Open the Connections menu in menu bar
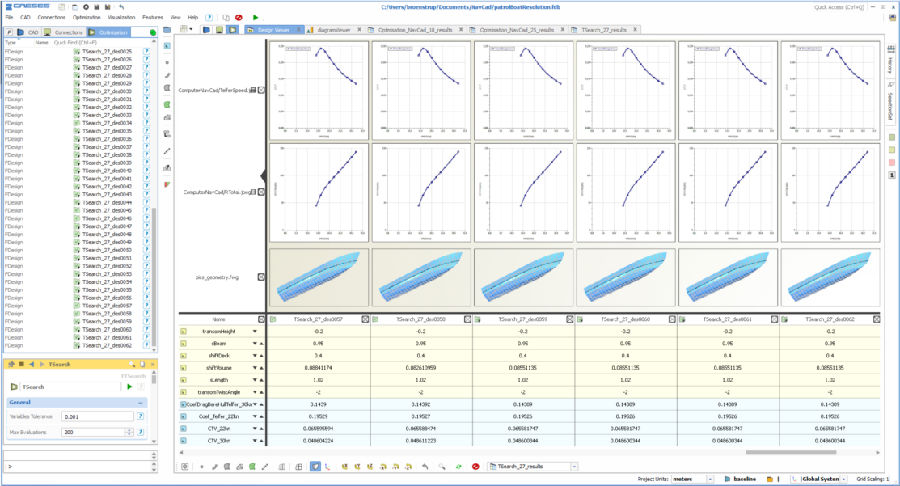900x486 pixels. pos(51,18)
